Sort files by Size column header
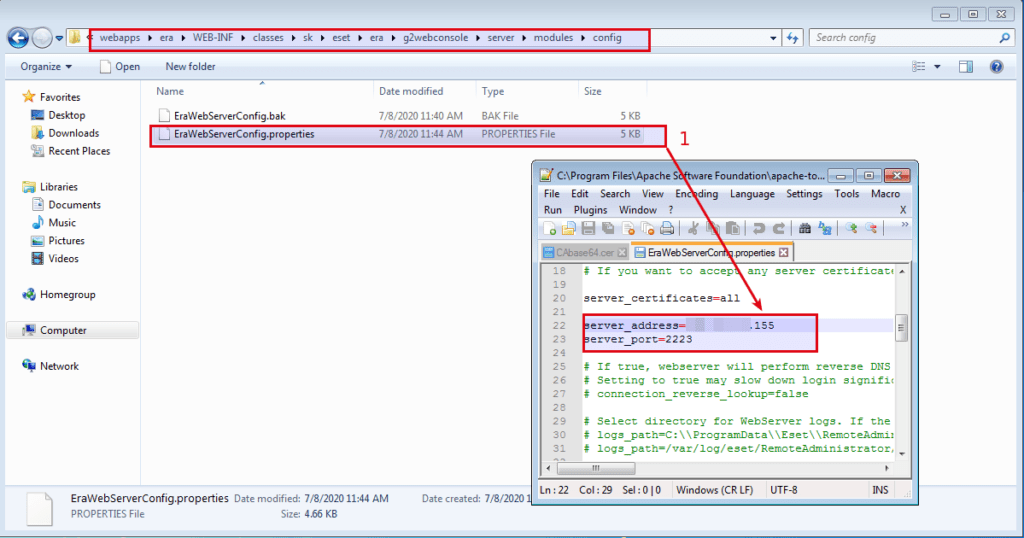 click(612, 91)
